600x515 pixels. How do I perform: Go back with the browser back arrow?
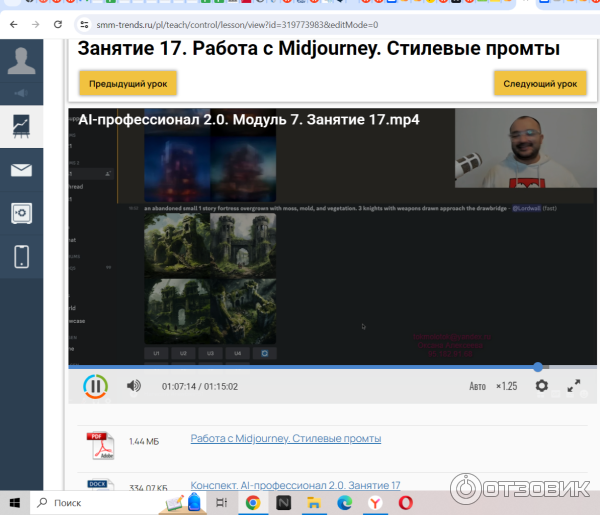tap(13, 25)
